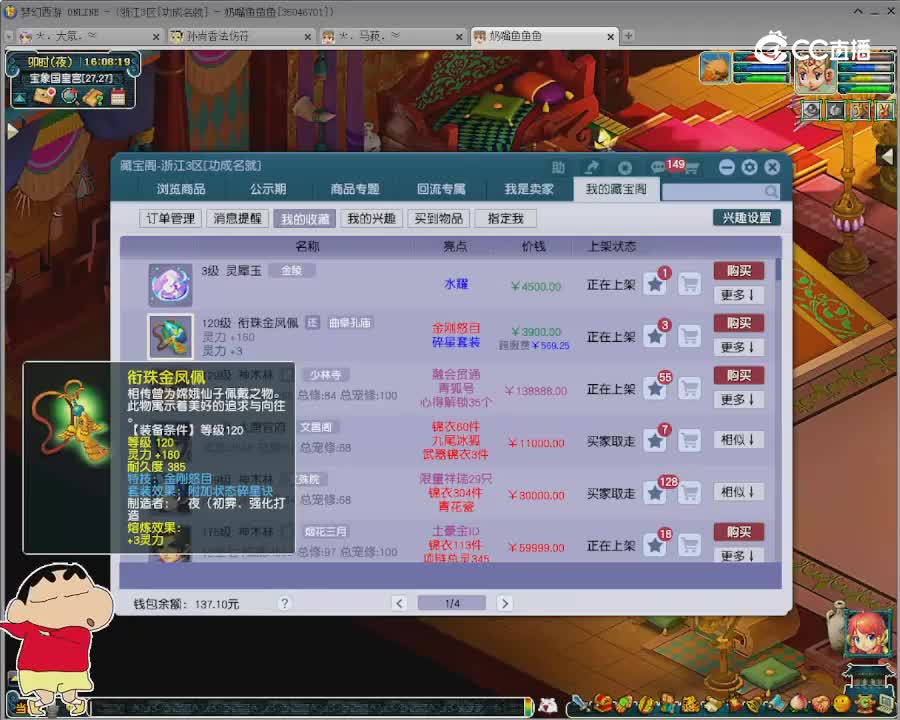
Task: Expand the right side panel arrow
Action: [886, 155]
